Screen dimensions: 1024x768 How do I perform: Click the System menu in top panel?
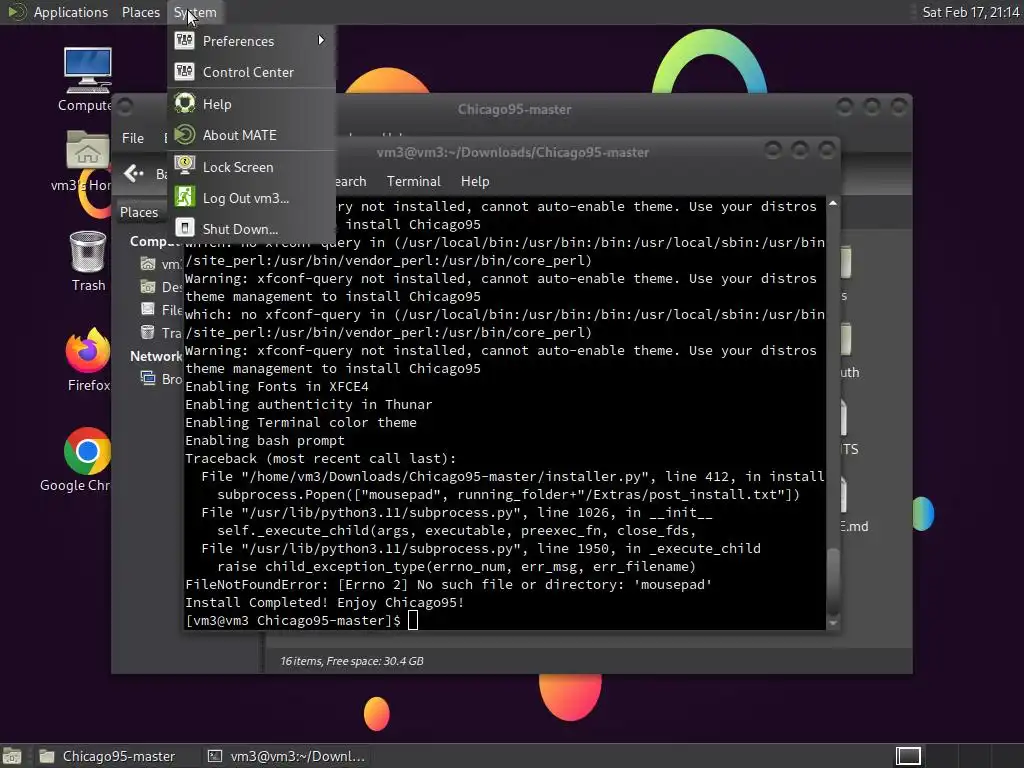pos(195,12)
